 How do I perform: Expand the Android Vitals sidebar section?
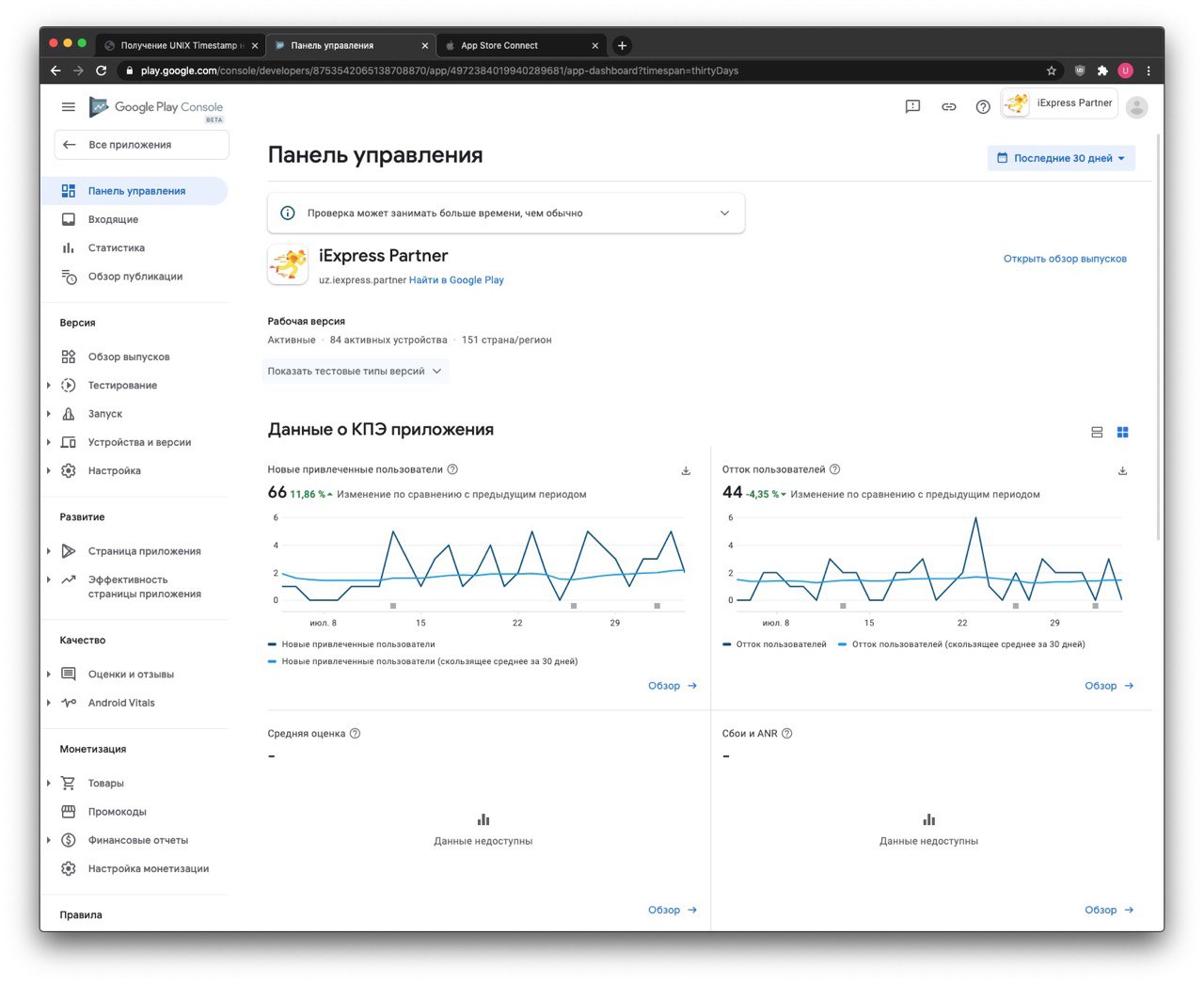point(49,703)
